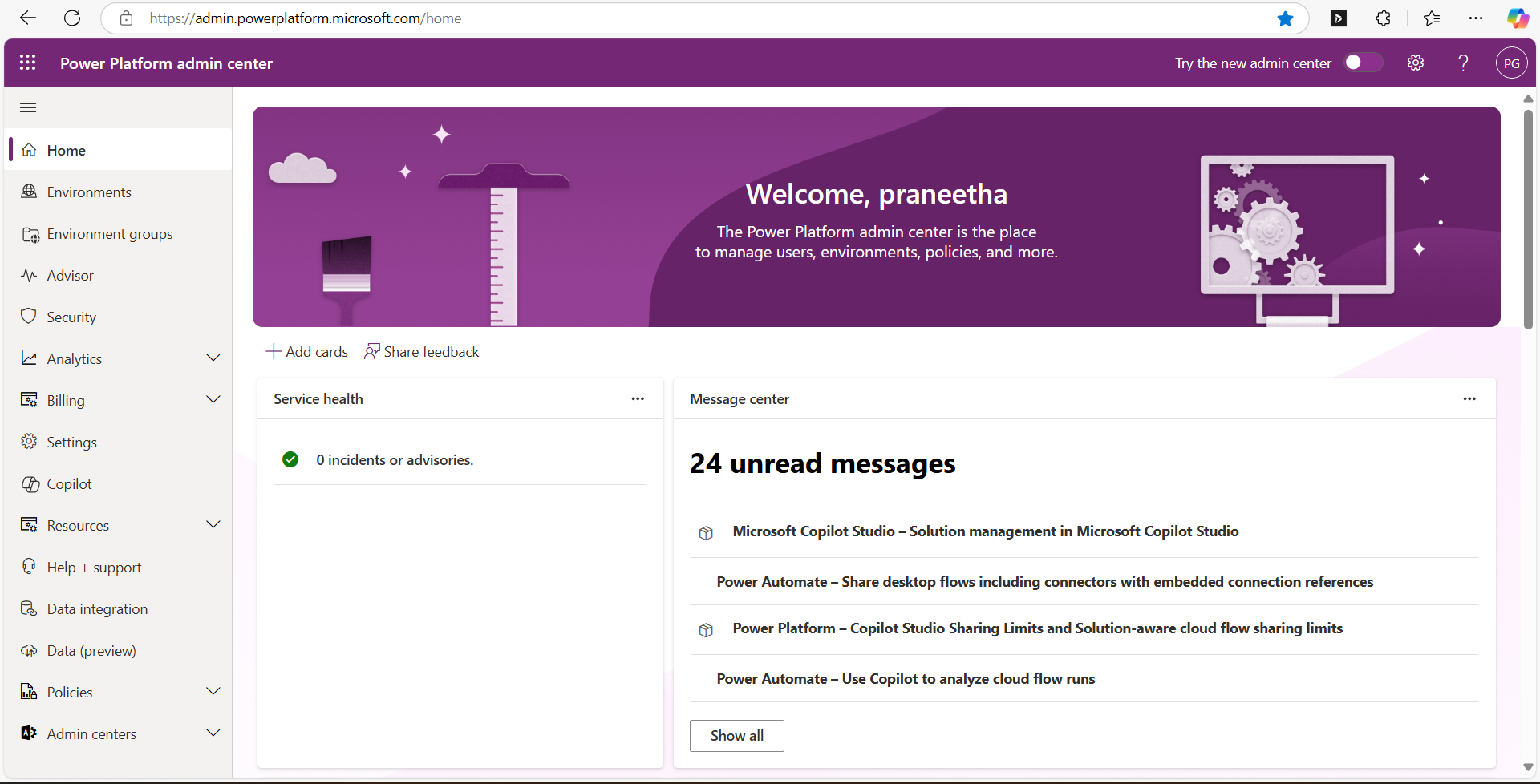Expand the Policies section chevron
Image resolution: width=1540 pixels, height=784 pixels.
213,692
